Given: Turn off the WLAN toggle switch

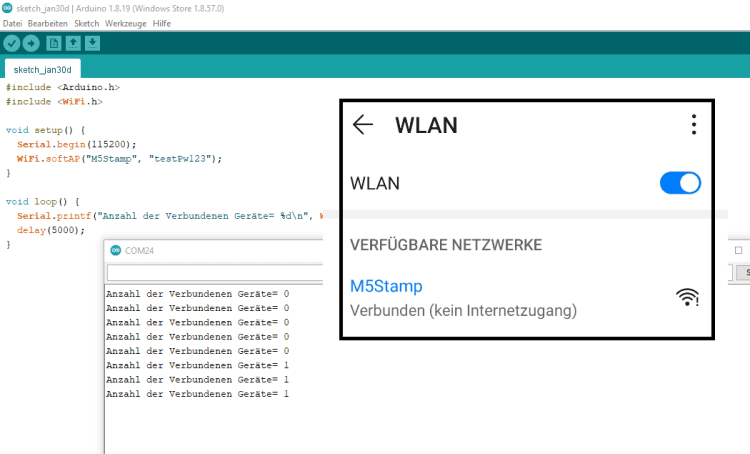Looking at the screenshot, I should coord(680,183).
